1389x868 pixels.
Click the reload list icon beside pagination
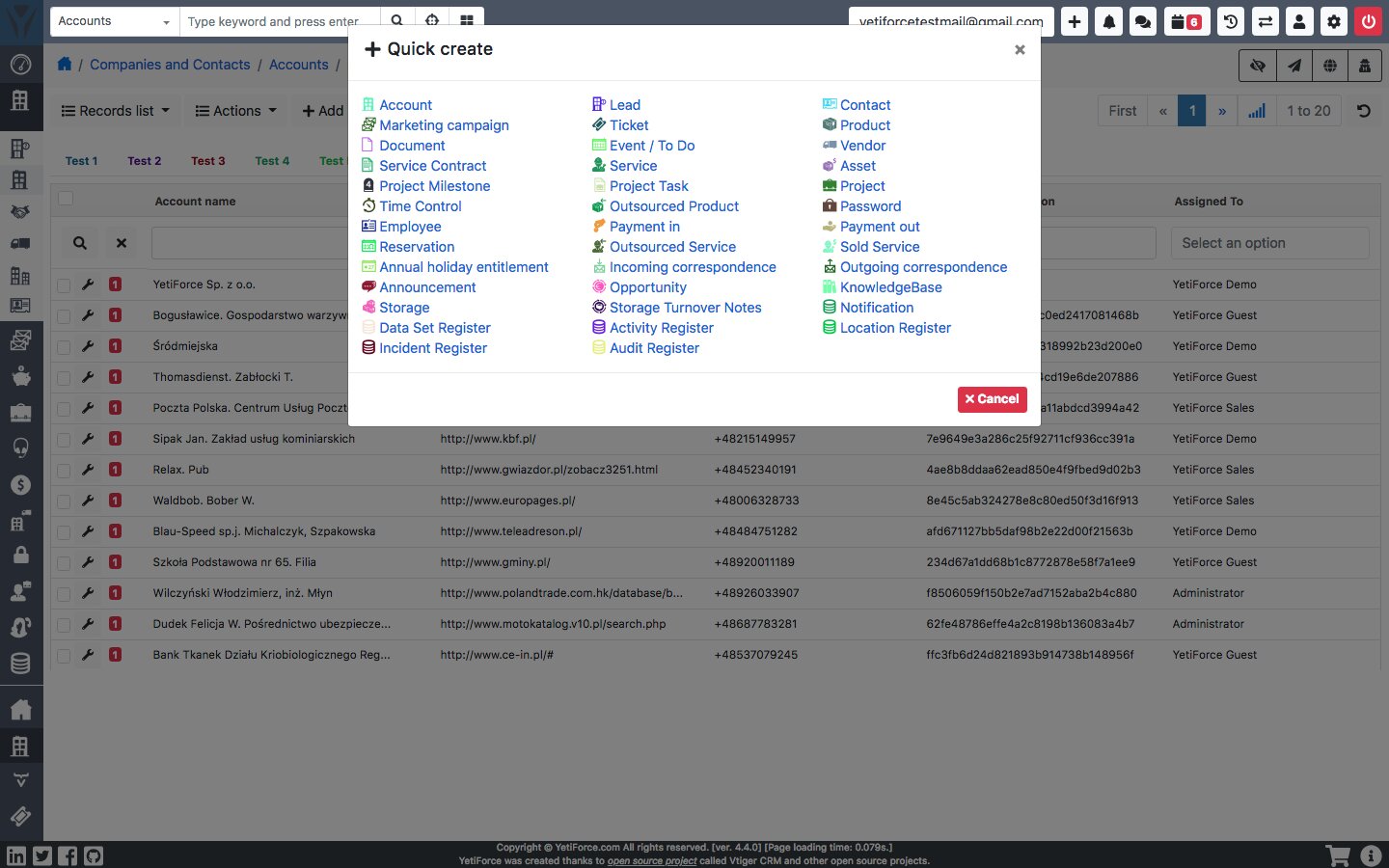(x=1364, y=111)
